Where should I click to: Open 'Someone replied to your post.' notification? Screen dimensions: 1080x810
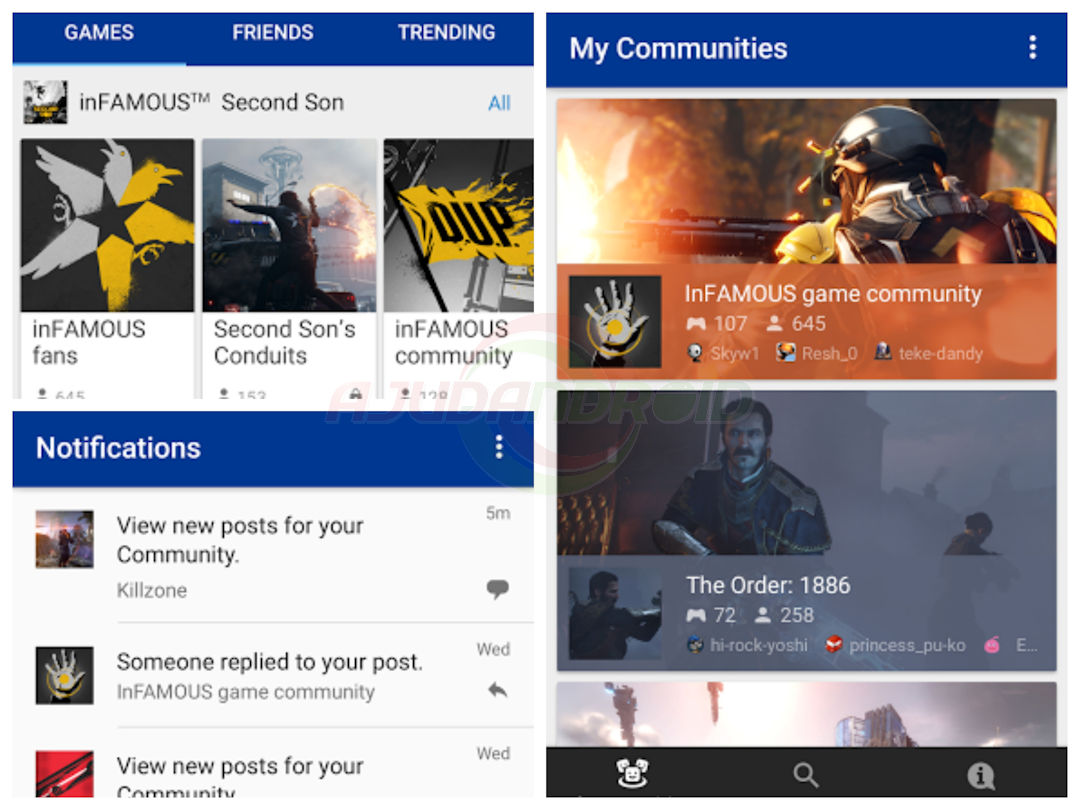click(x=273, y=675)
